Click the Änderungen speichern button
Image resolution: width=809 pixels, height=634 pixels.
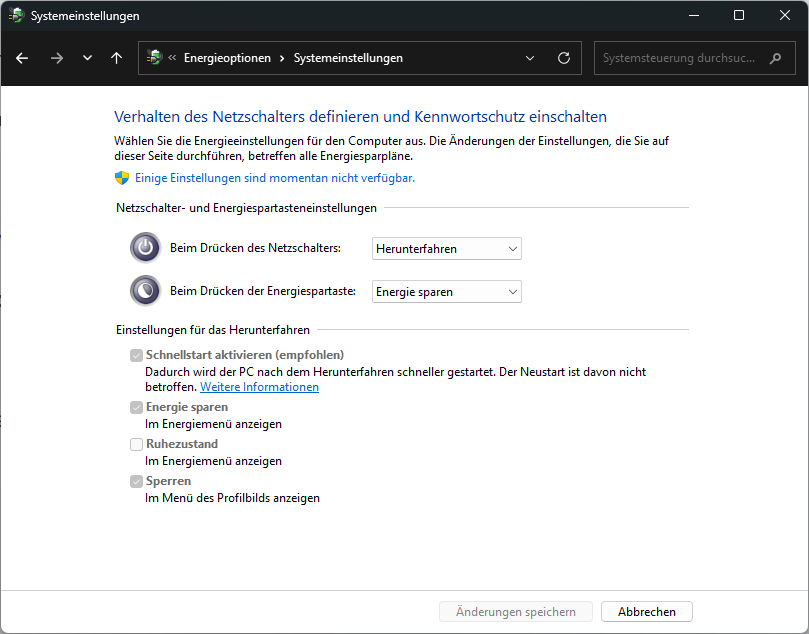point(516,612)
